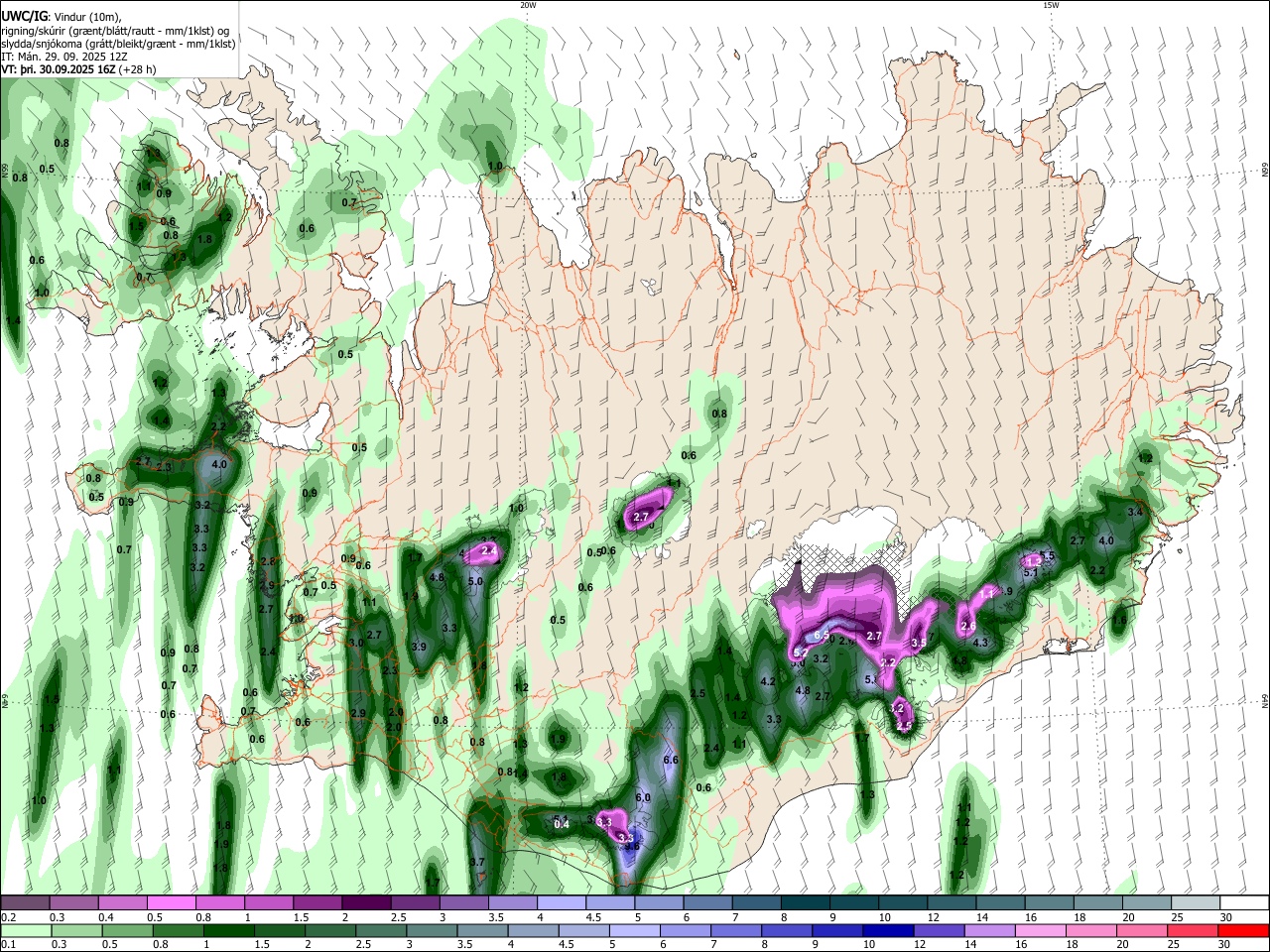Select the '4.3' precipitation value on the map
Viewport: 1270px width, 952px height.
(980, 643)
